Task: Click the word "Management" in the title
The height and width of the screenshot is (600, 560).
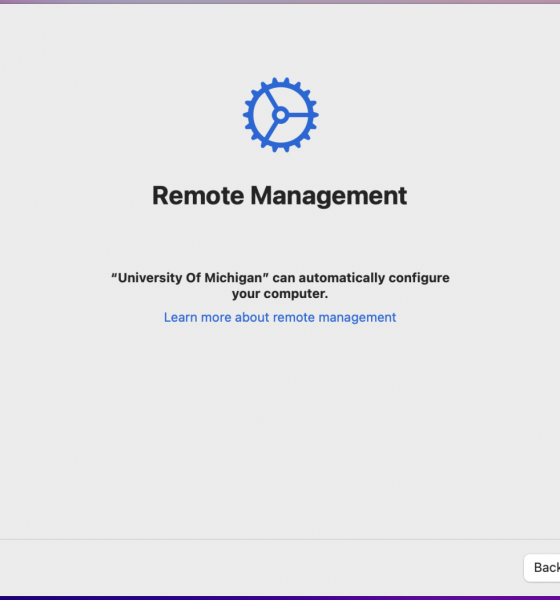Action: click(x=328, y=196)
